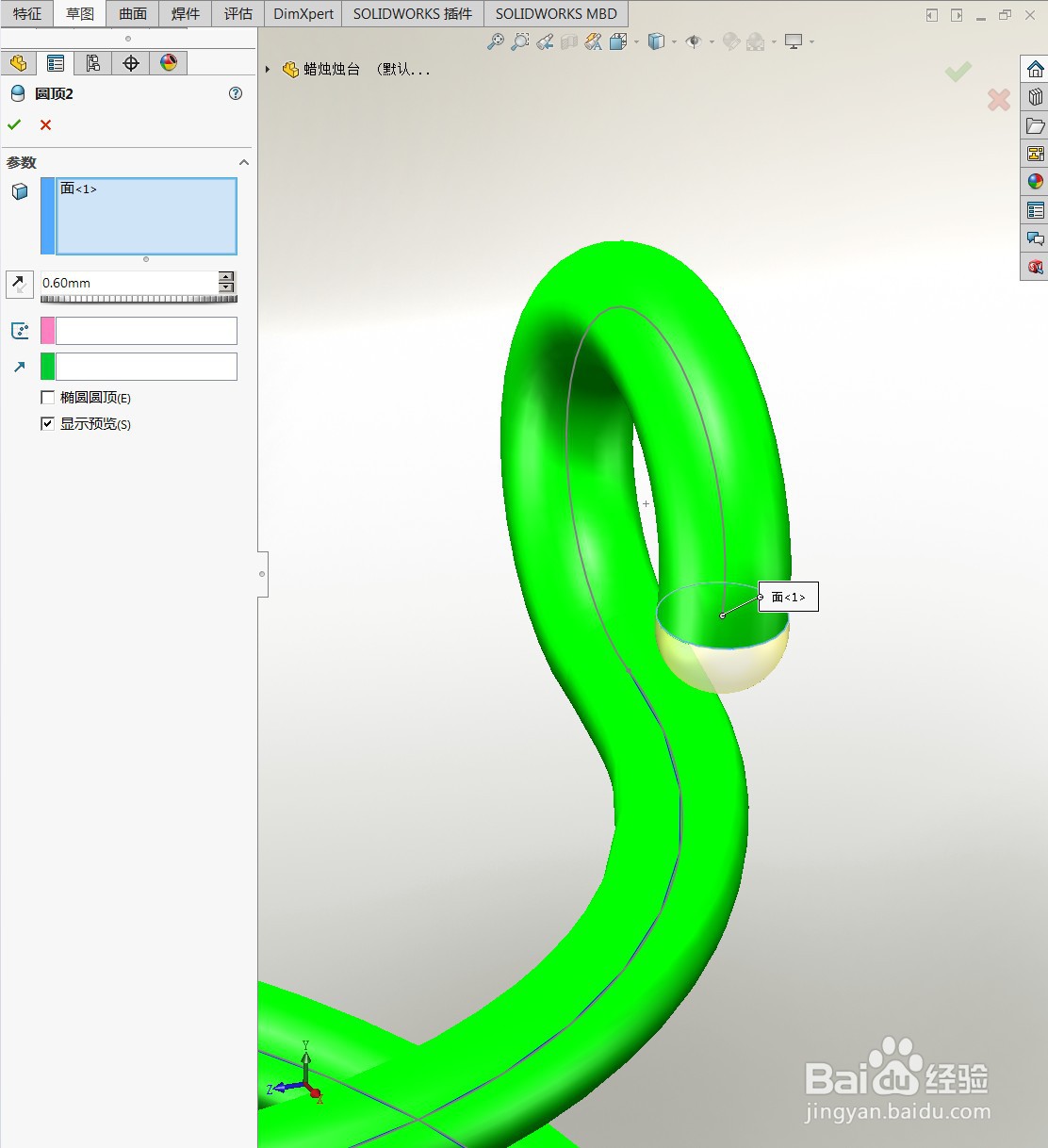The height and width of the screenshot is (1148, 1048).
Task: Open the Section View tool
Action: (x=569, y=41)
